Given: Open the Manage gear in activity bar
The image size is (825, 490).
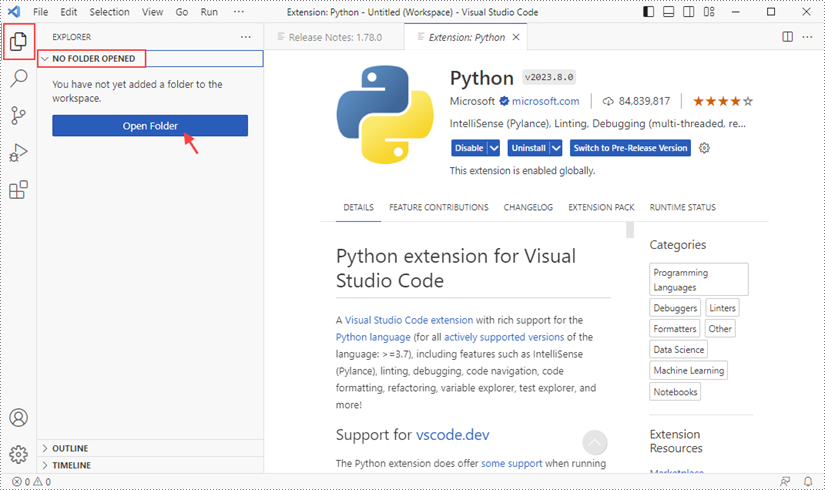Looking at the screenshot, I should (18, 454).
